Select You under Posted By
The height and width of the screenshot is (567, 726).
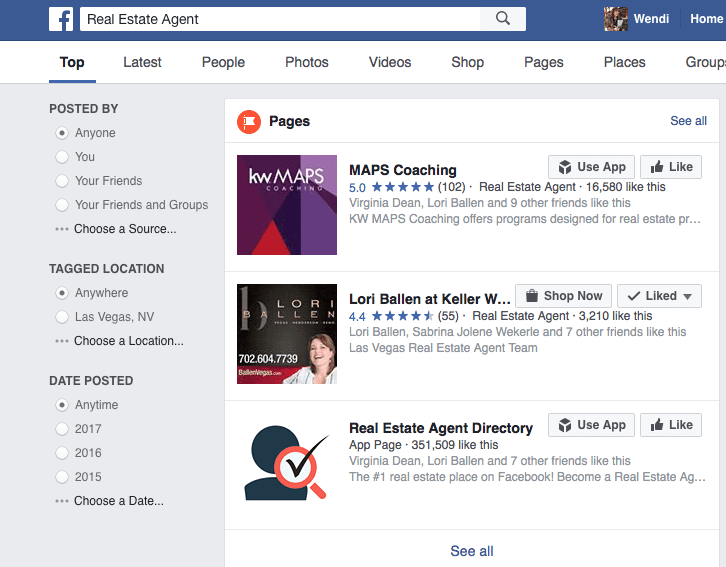click(x=62, y=157)
